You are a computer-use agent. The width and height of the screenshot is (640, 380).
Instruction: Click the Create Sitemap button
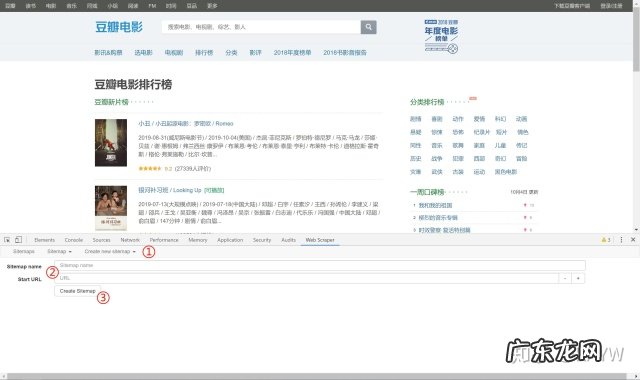click(78, 291)
